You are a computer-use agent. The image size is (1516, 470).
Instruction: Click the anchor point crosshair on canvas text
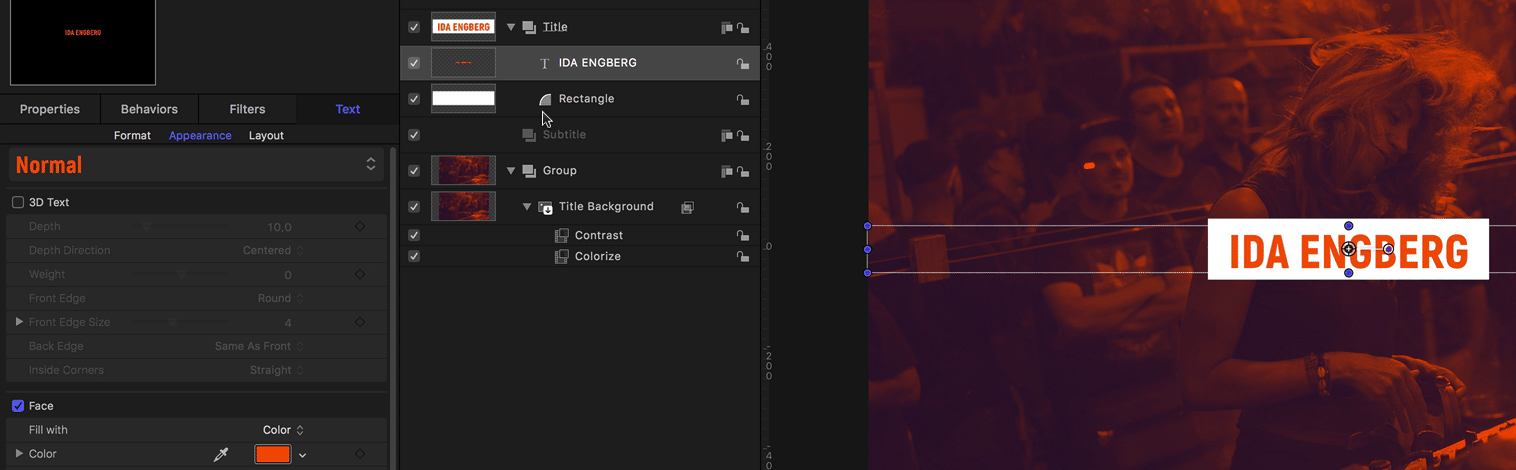[x=1348, y=249]
